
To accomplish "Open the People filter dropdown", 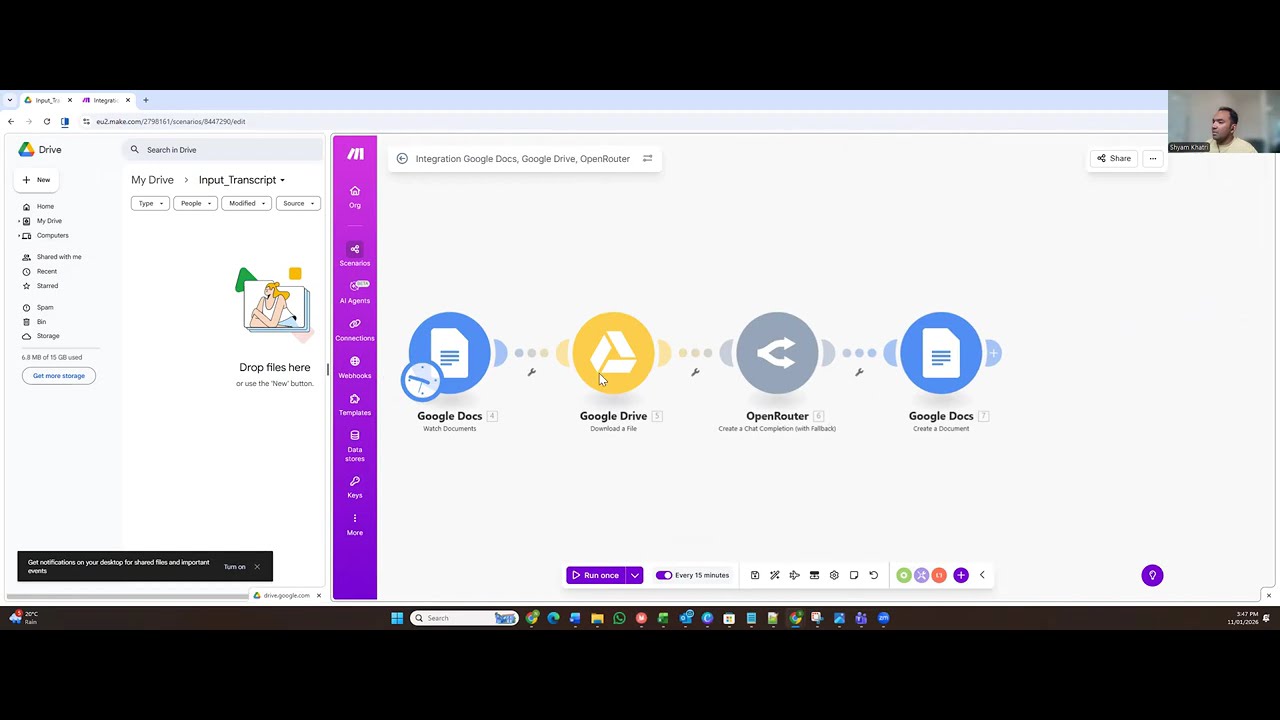I will tap(195, 203).
